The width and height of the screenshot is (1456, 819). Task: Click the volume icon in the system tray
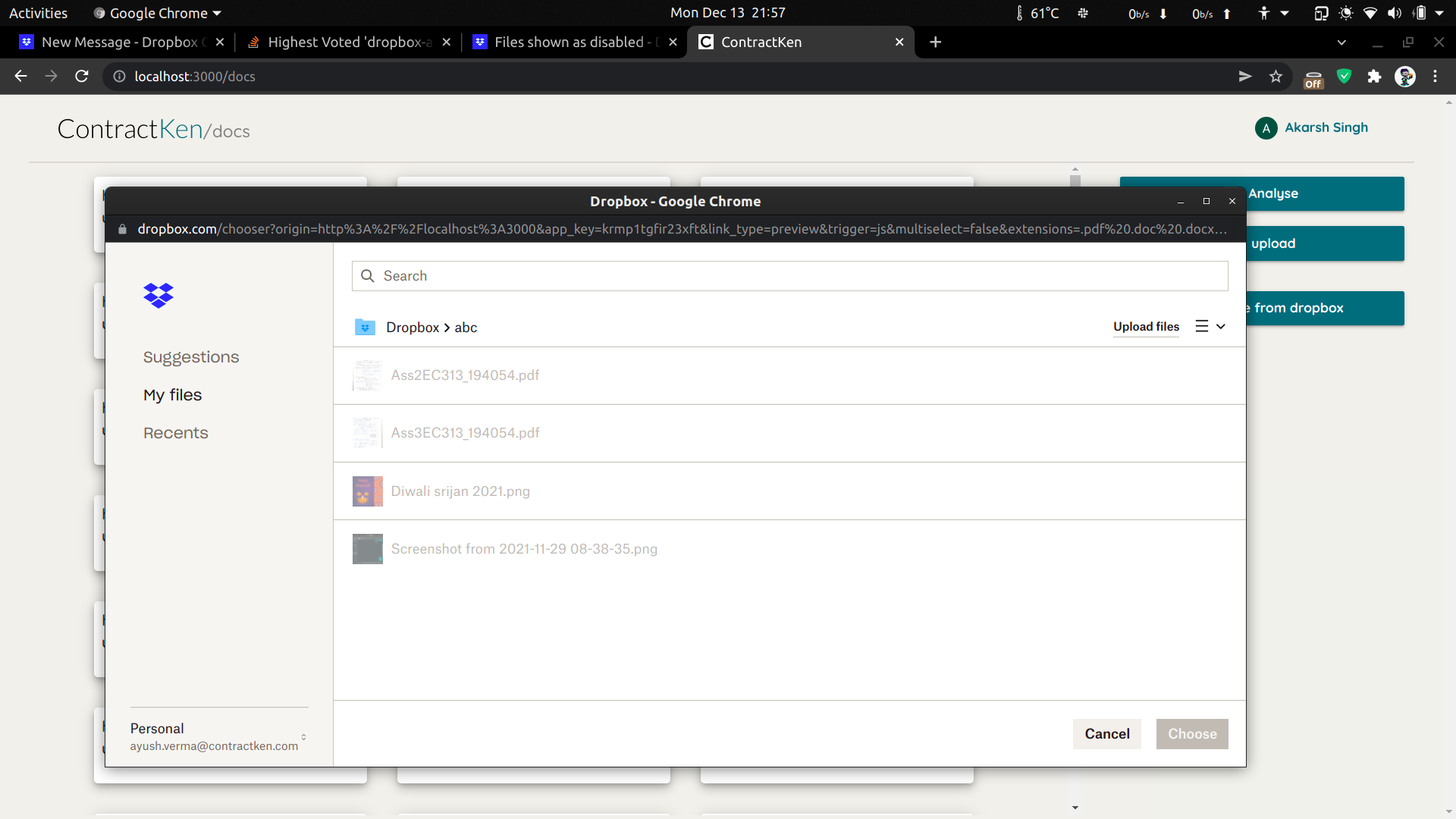1395,12
